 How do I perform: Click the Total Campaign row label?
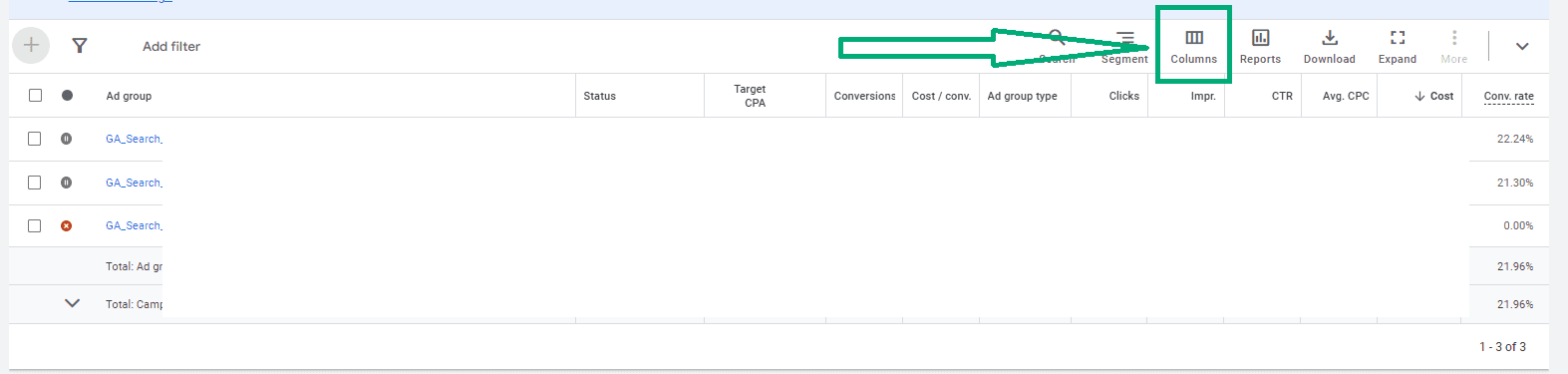tap(134, 304)
